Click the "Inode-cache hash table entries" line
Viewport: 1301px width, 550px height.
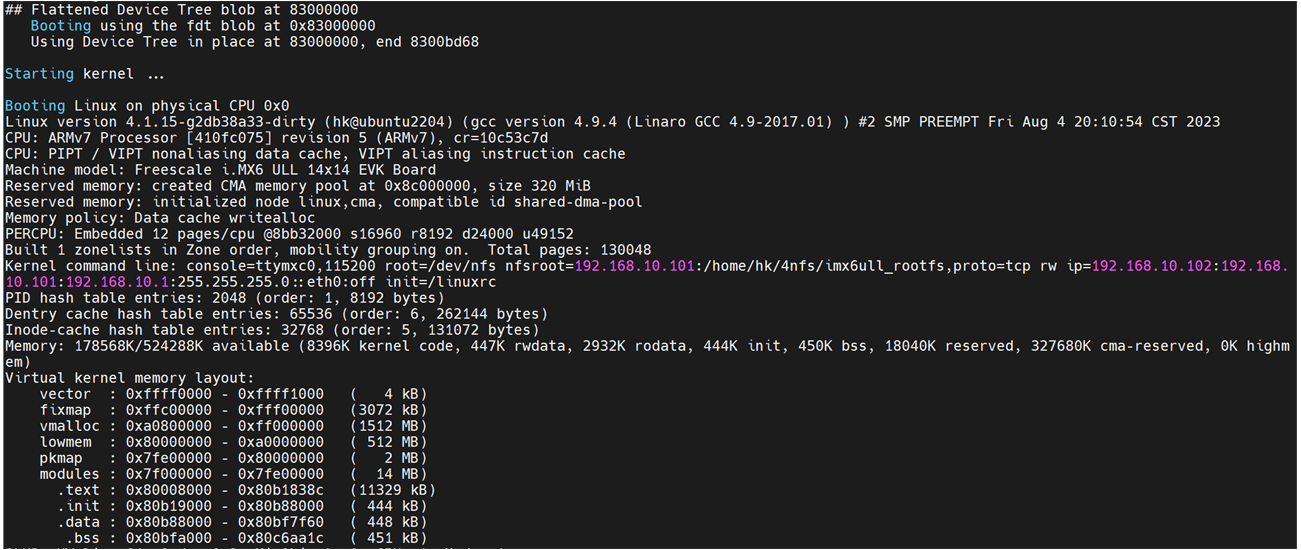[272, 329]
